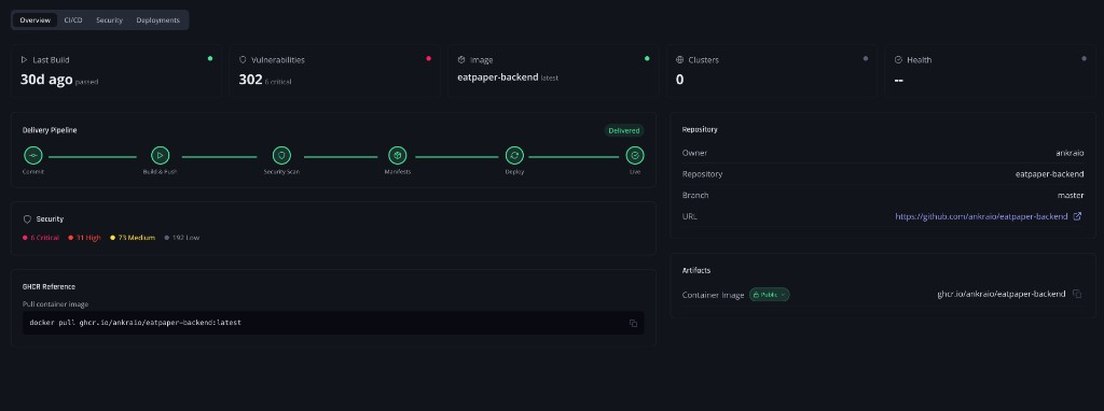Click the Clusters globe icon
Viewport: 1104px width, 411px height.
pyautogui.click(x=679, y=60)
